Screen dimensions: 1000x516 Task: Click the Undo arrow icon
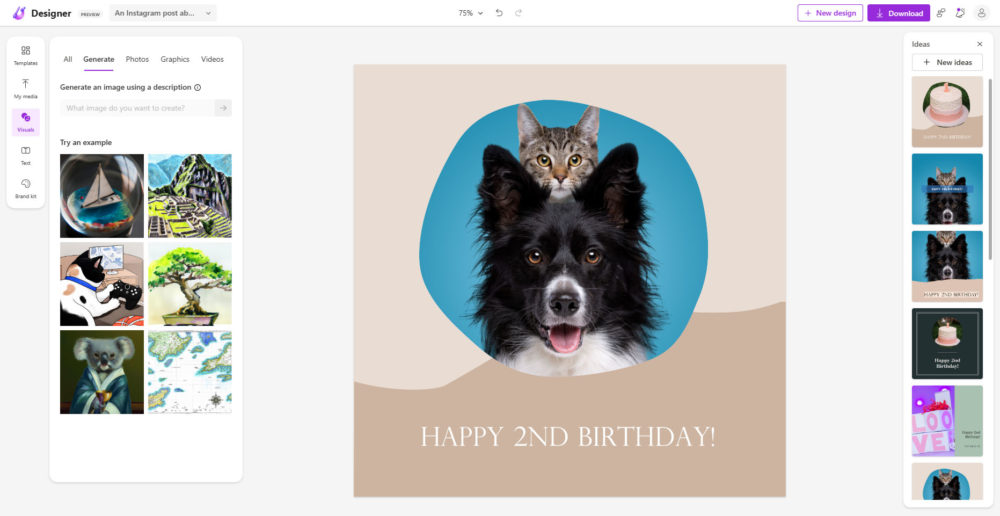(499, 13)
